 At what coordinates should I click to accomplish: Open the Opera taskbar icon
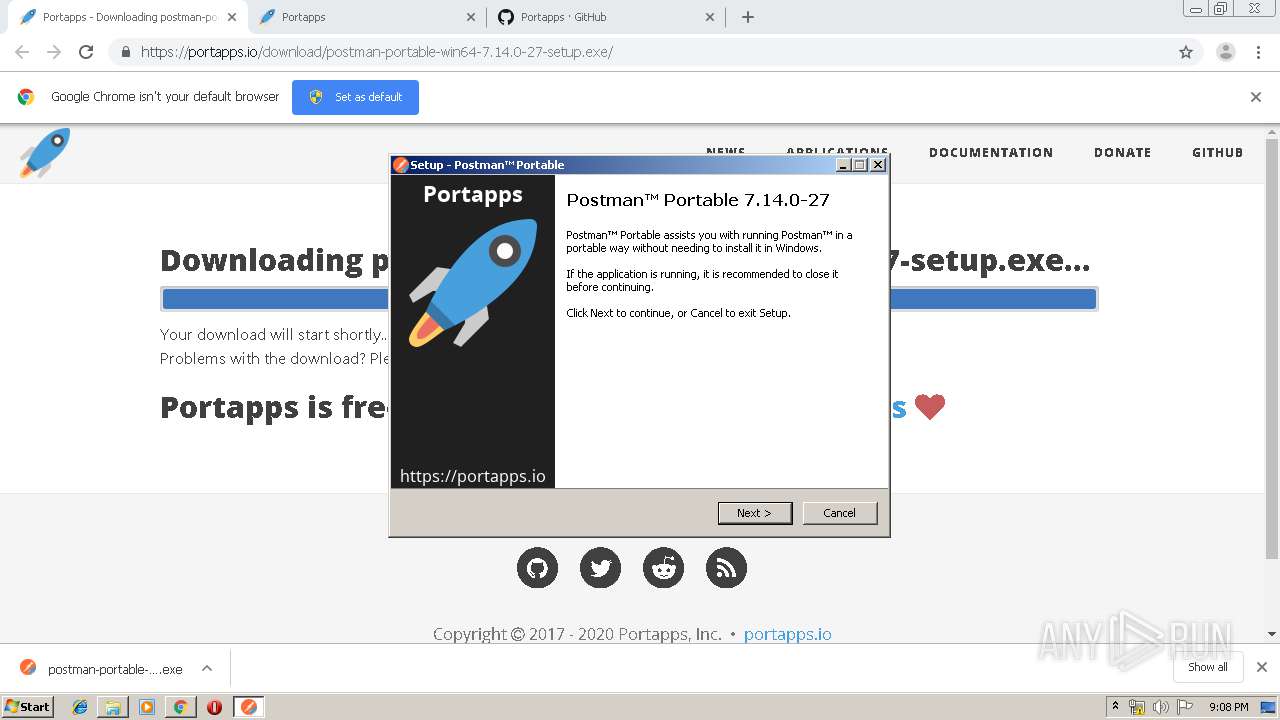(x=214, y=707)
